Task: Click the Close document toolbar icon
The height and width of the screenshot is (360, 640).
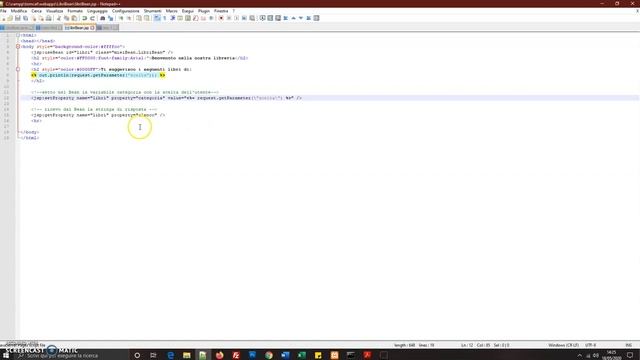Action: 33,18
